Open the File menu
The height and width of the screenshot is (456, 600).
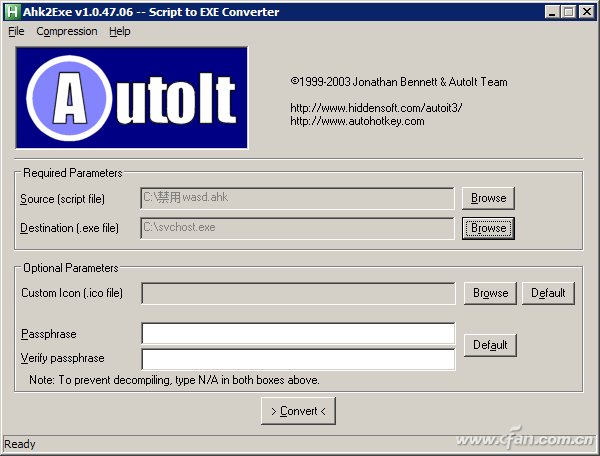coord(16,31)
